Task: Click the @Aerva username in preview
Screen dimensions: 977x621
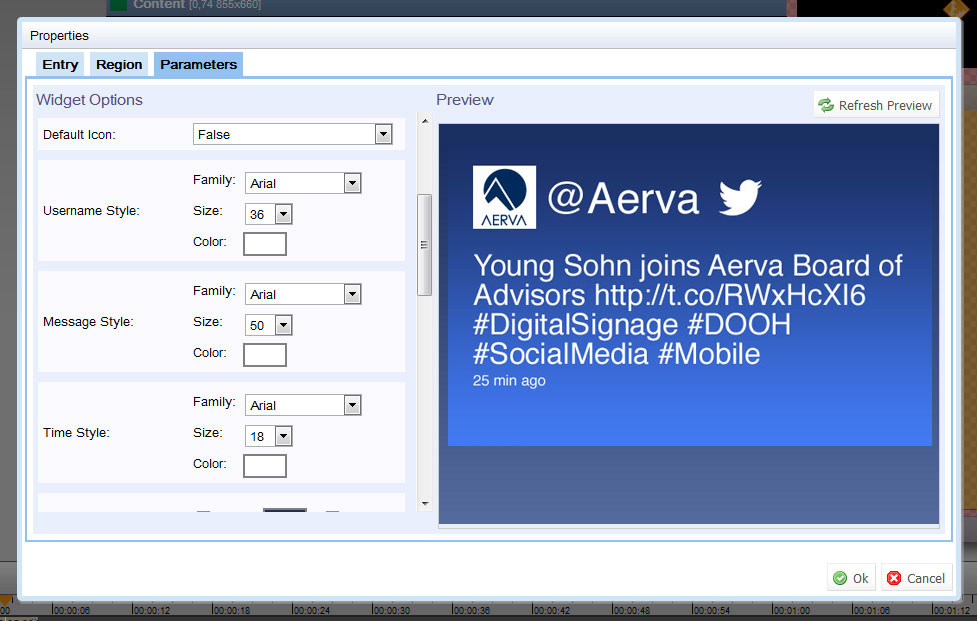Action: click(x=623, y=198)
